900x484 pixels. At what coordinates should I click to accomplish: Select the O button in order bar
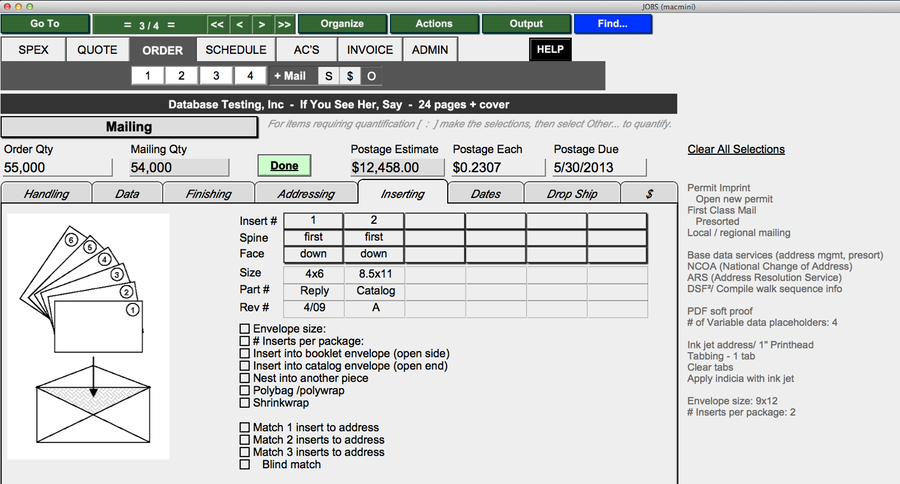pos(371,76)
